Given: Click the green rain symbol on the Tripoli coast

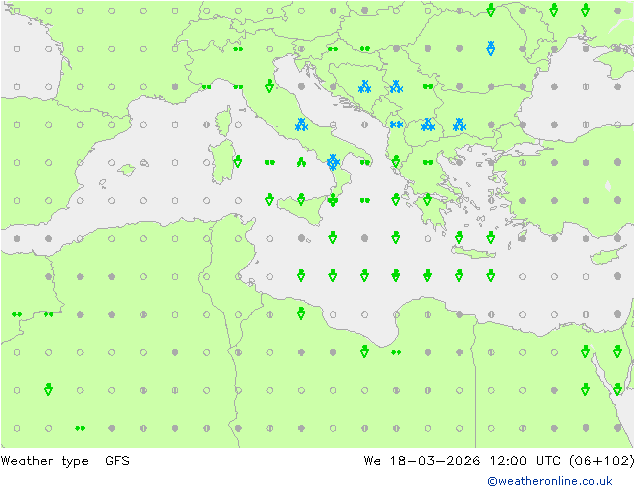Looking at the screenshot, I should coord(301,313).
